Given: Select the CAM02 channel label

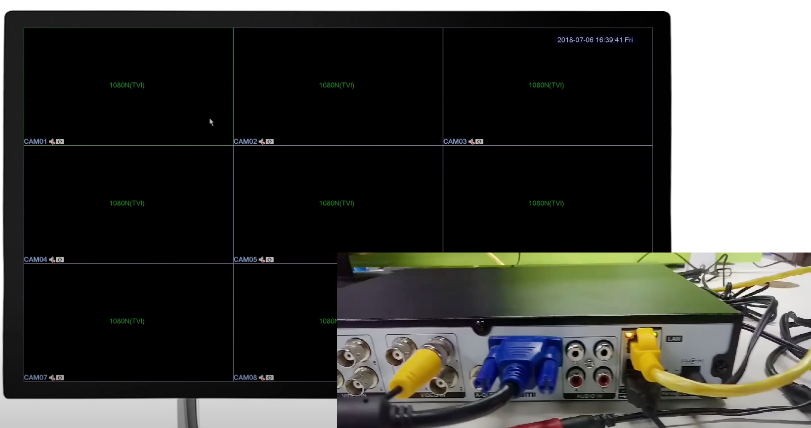Looking at the screenshot, I should pyautogui.click(x=246, y=142).
